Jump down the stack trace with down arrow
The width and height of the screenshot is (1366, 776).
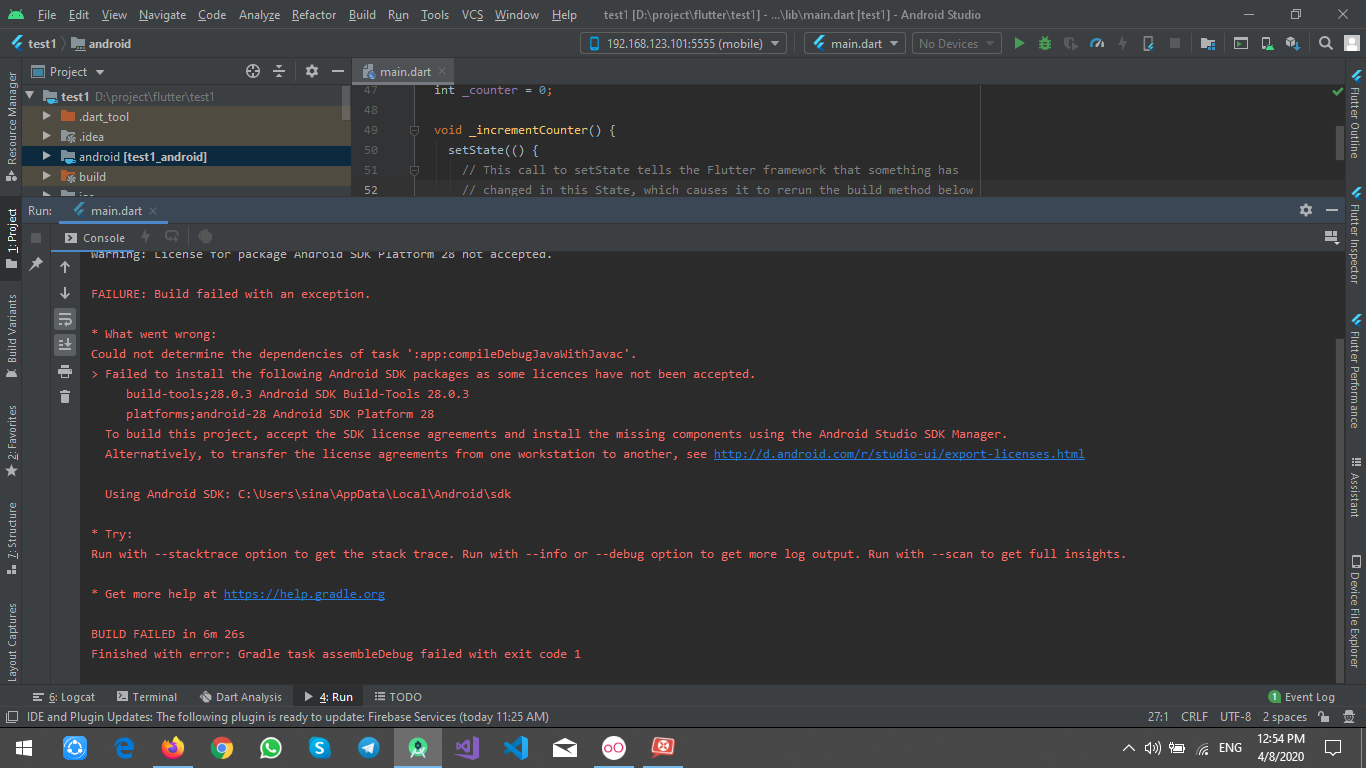65,293
